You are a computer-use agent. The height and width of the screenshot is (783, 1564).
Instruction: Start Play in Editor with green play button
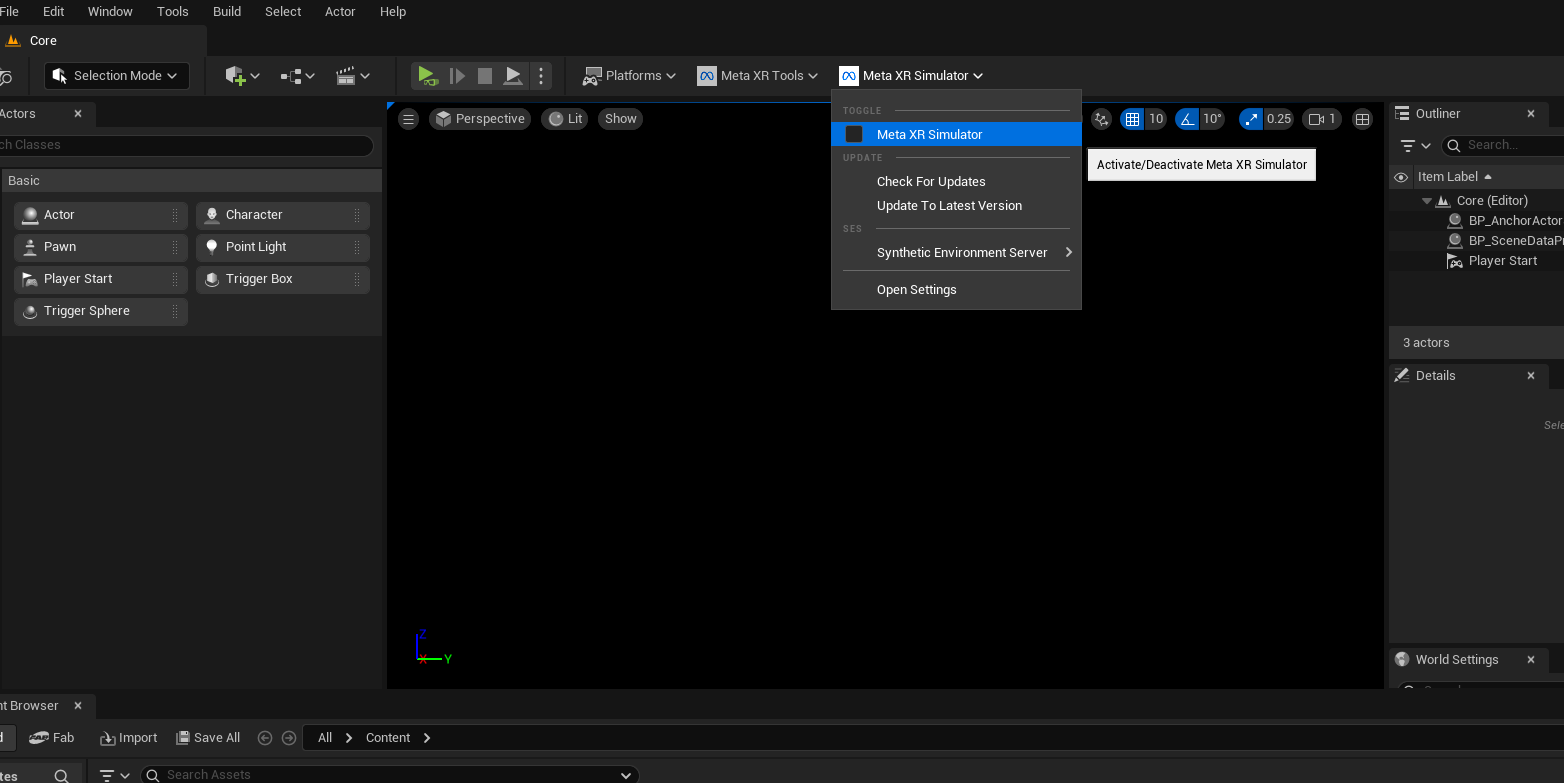click(x=427, y=75)
